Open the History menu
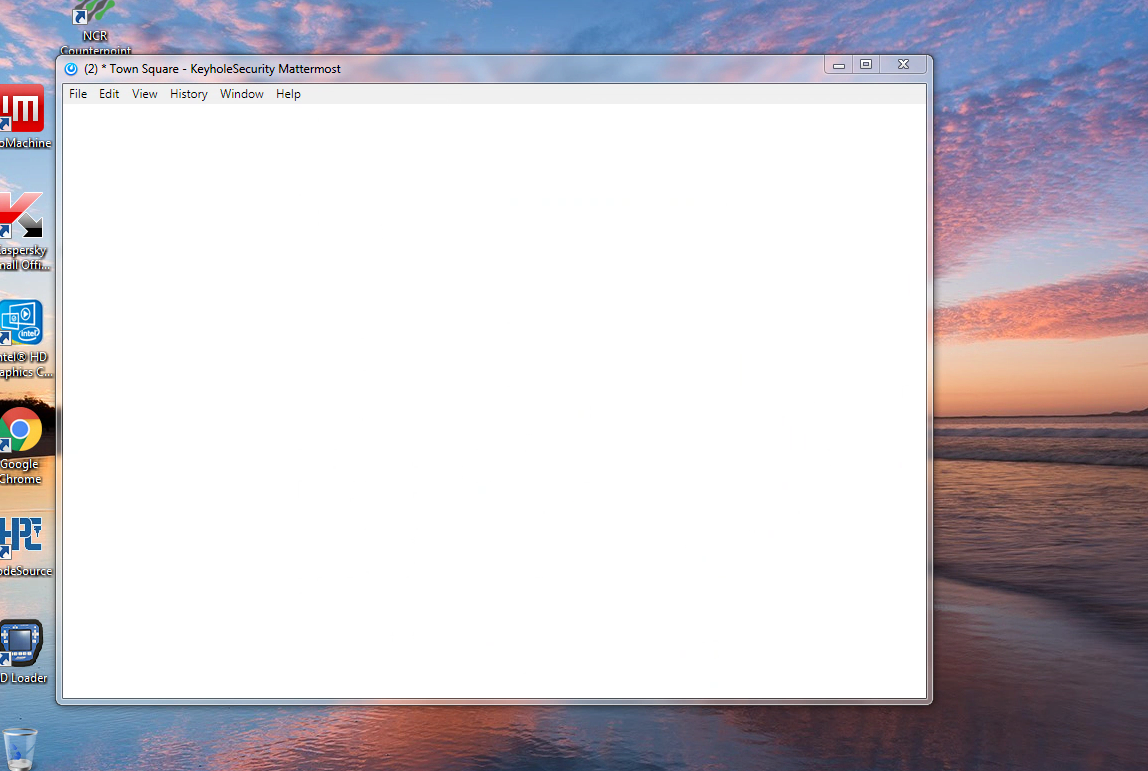The image size is (1148, 771). tap(189, 94)
